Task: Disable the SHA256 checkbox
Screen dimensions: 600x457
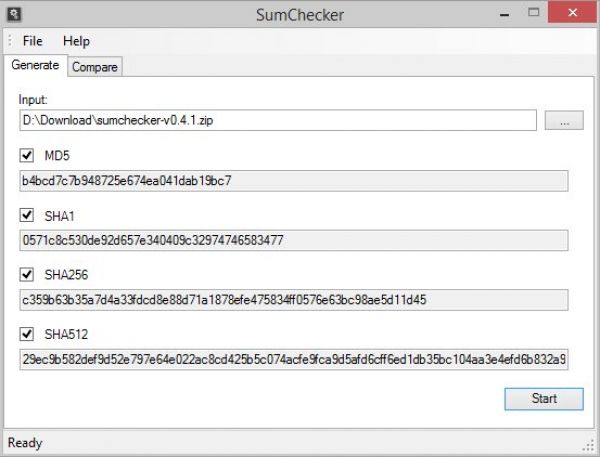Action: coord(27,274)
